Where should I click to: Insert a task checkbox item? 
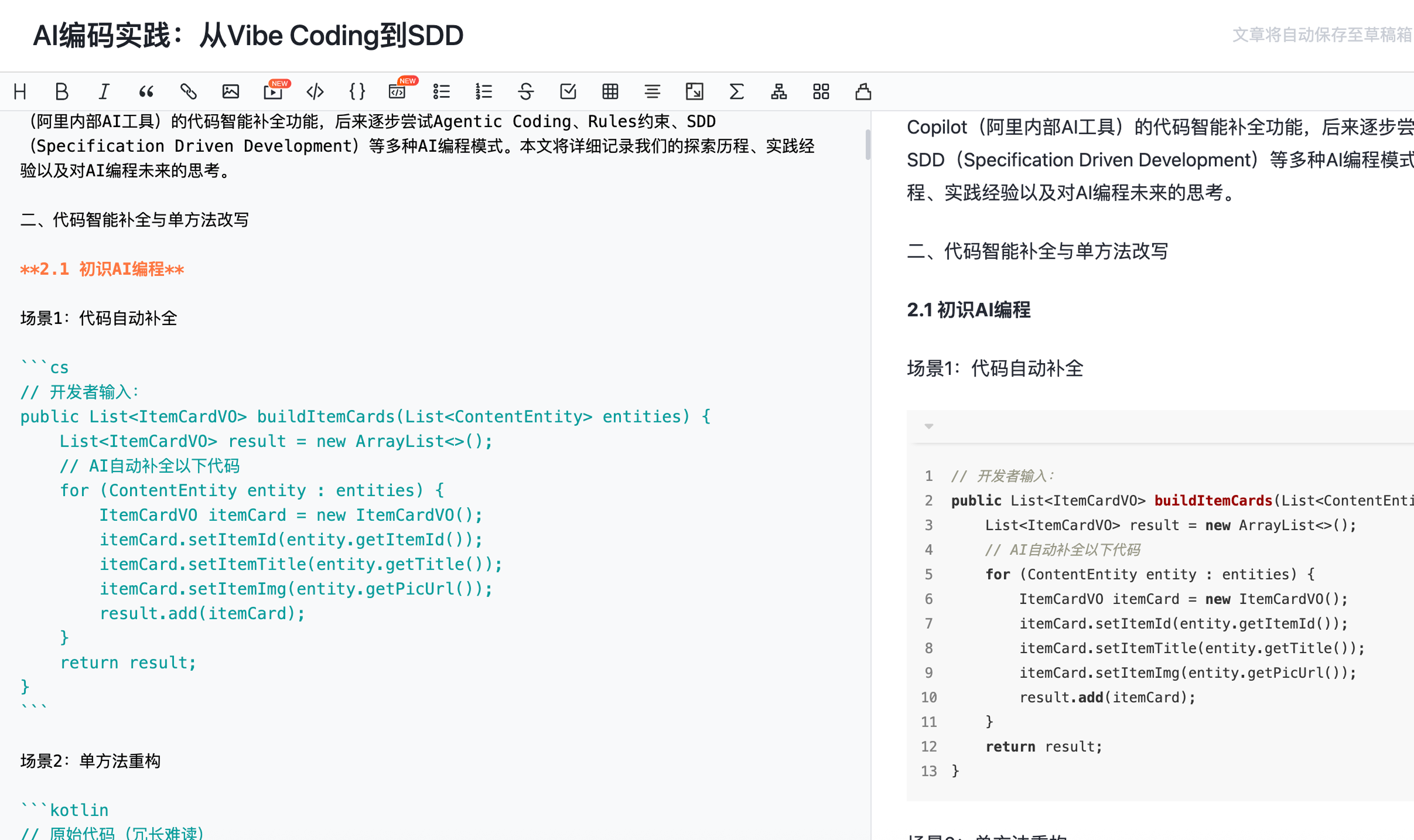coord(568,91)
